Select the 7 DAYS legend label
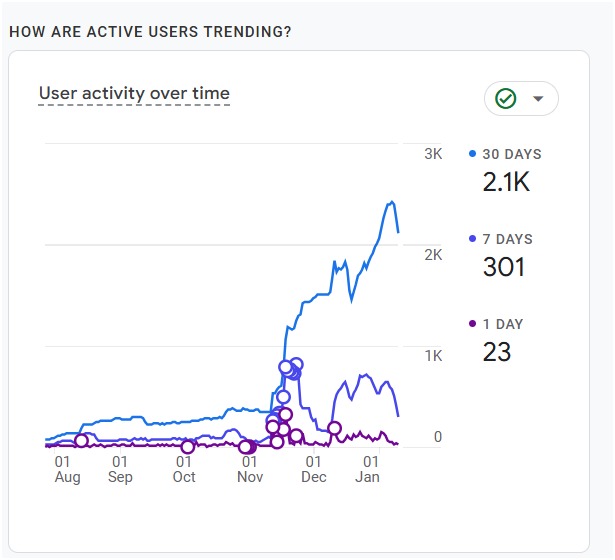 pyautogui.click(x=507, y=239)
